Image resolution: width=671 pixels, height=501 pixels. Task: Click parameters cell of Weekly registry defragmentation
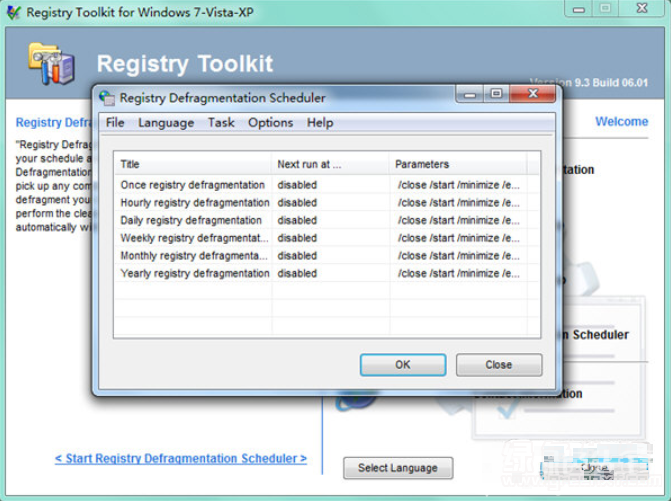[458, 238]
